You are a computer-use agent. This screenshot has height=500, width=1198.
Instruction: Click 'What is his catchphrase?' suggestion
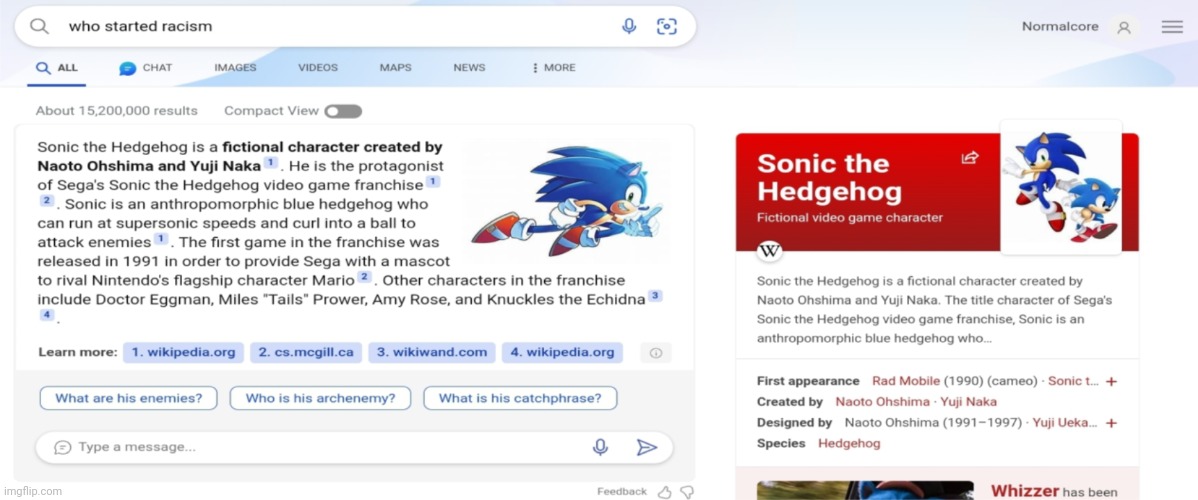tap(520, 398)
